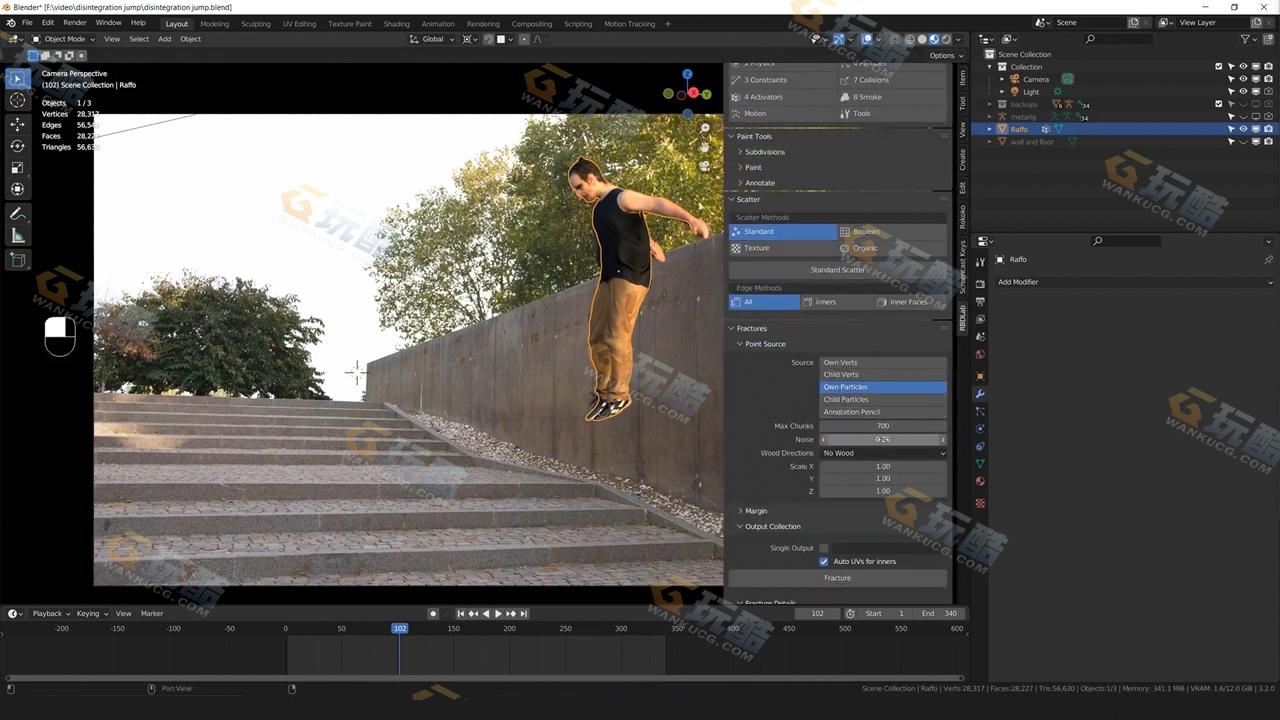The height and width of the screenshot is (720, 1280).
Task: Jump to the timeline end frame
Action: pyautogui.click(x=523, y=613)
